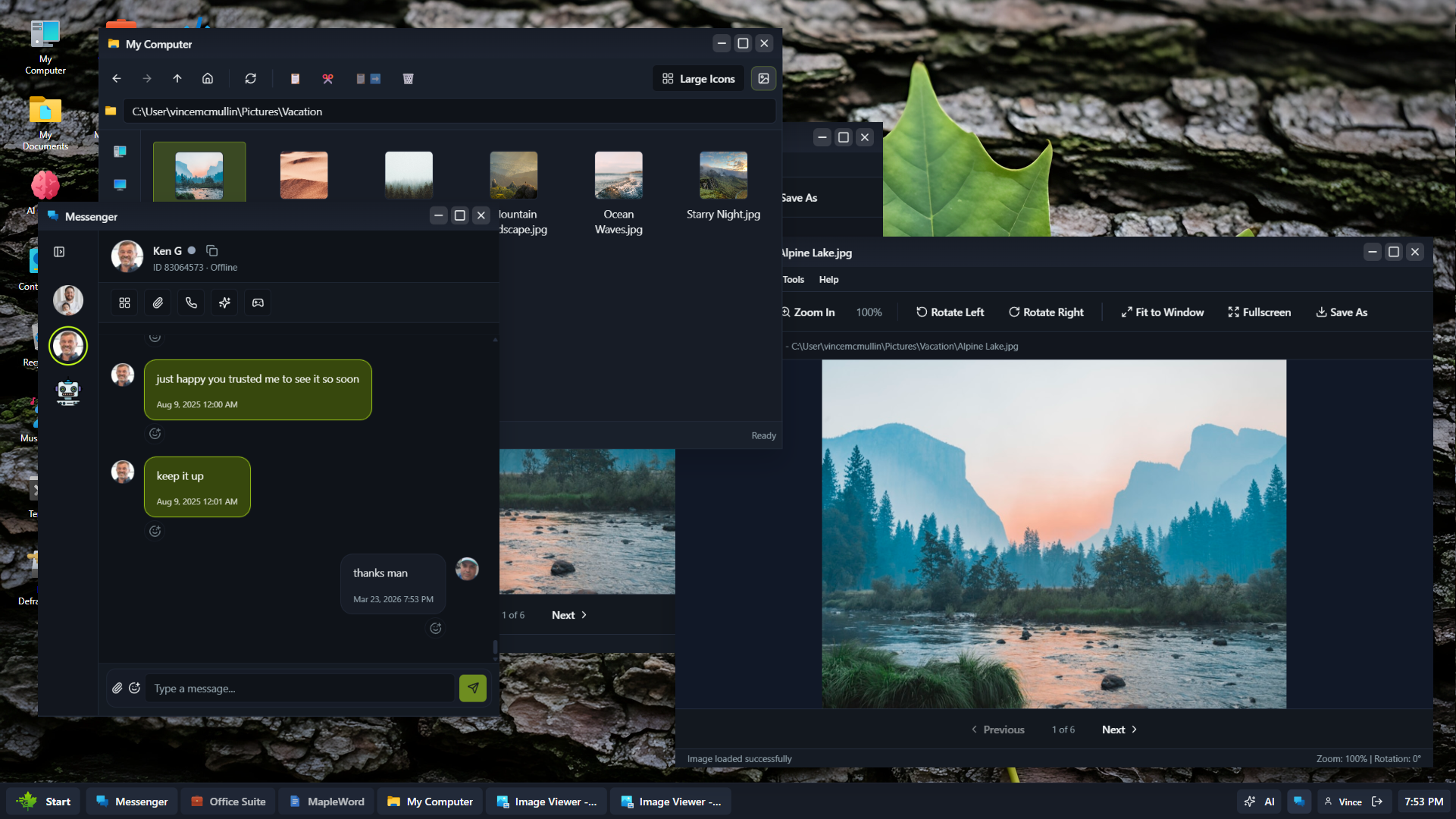Open the Large Icons view selector
This screenshot has width=1456, height=819.
tap(698, 79)
